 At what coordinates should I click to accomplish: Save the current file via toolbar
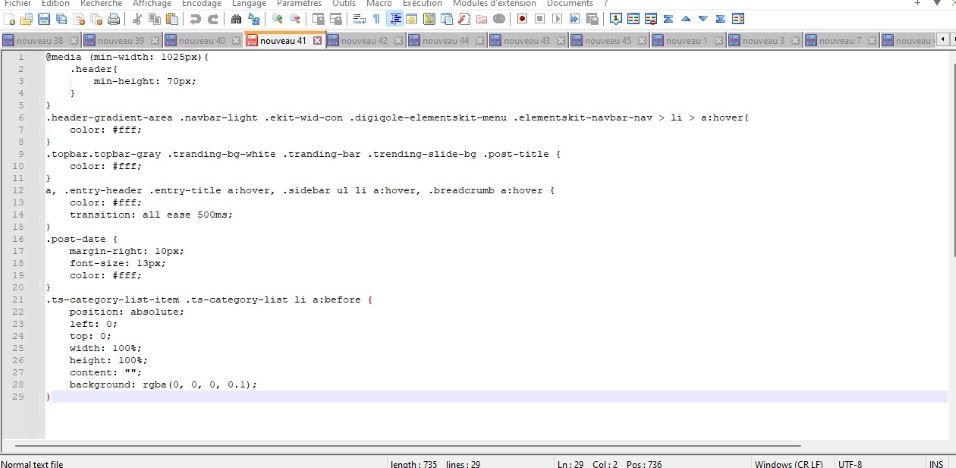[x=44, y=19]
